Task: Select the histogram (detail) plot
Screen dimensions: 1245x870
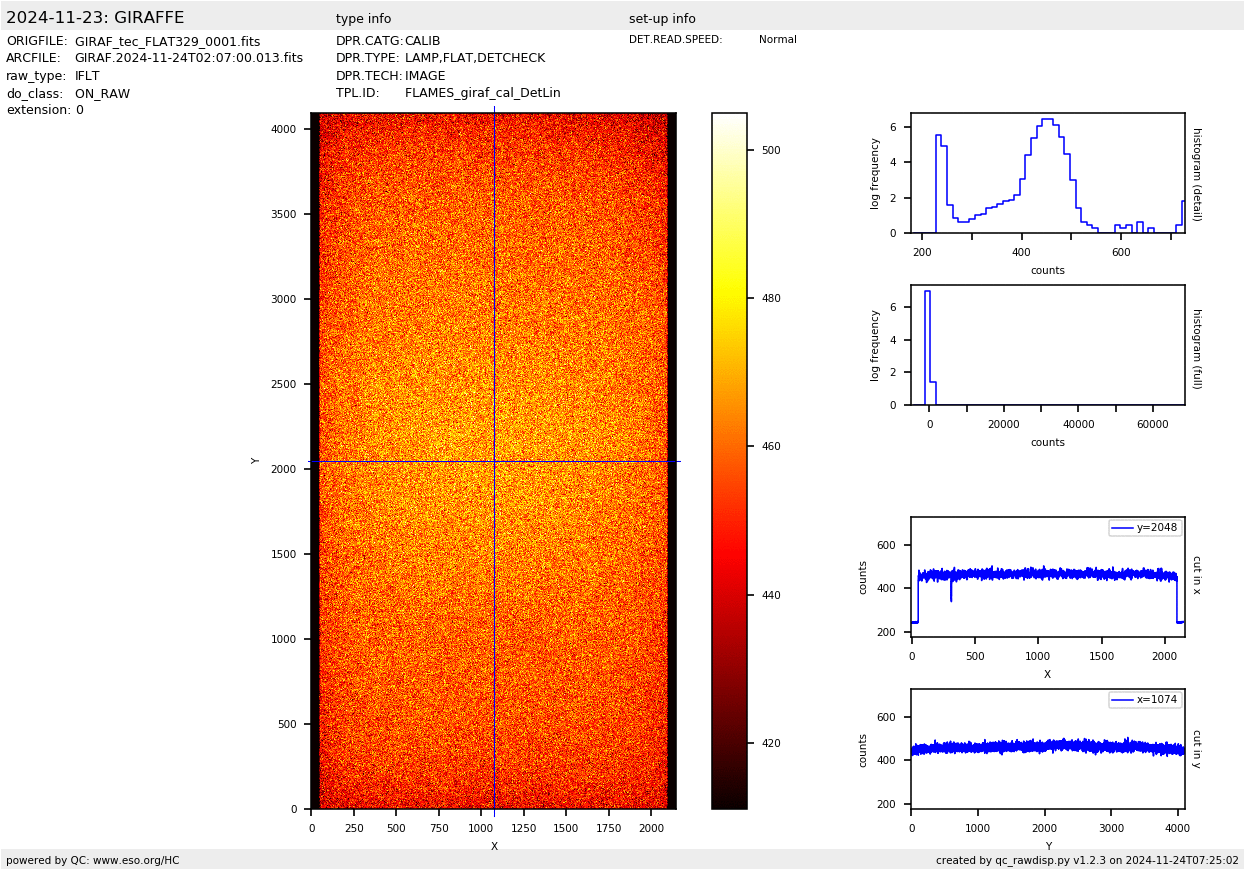Action: coord(1047,173)
